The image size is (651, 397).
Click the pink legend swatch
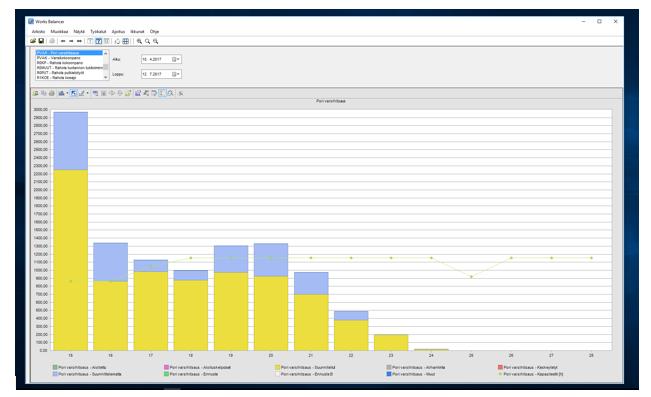tap(166, 367)
